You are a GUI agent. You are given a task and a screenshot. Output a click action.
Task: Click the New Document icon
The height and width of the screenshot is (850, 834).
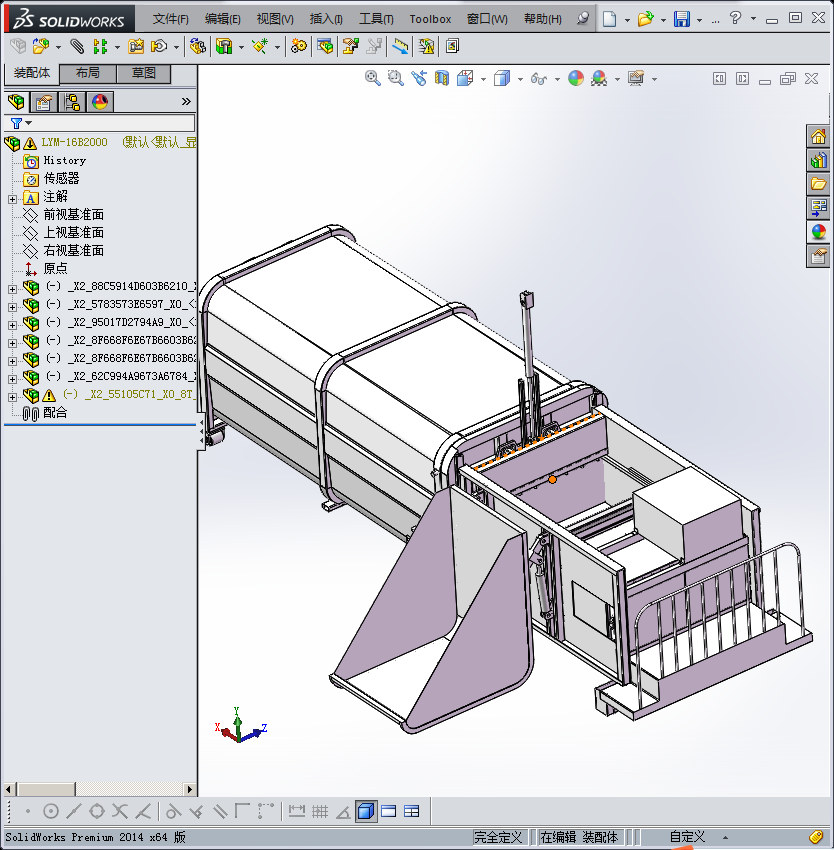pyautogui.click(x=609, y=19)
